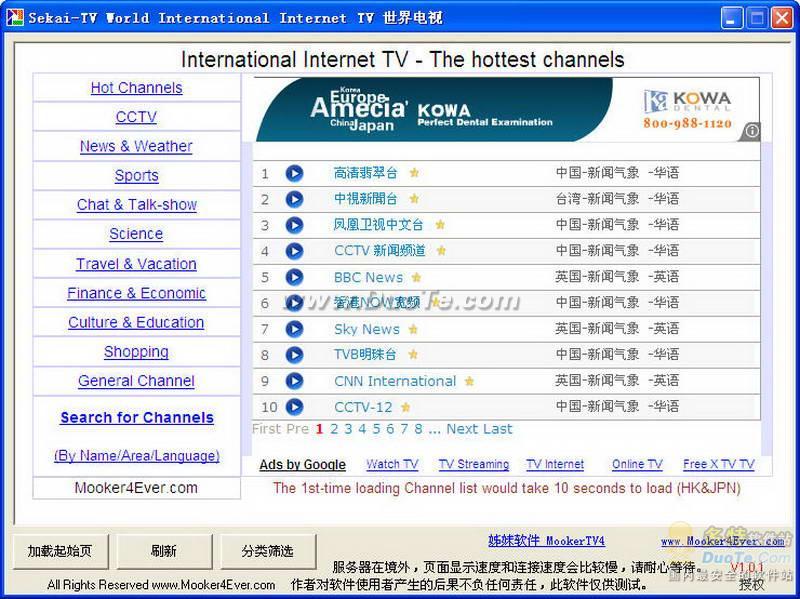Image resolution: width=800 pixels, height=599 pixels.
Task: Open Finance & Economic category
Action: pyautogui.click(x=136, y=293)
